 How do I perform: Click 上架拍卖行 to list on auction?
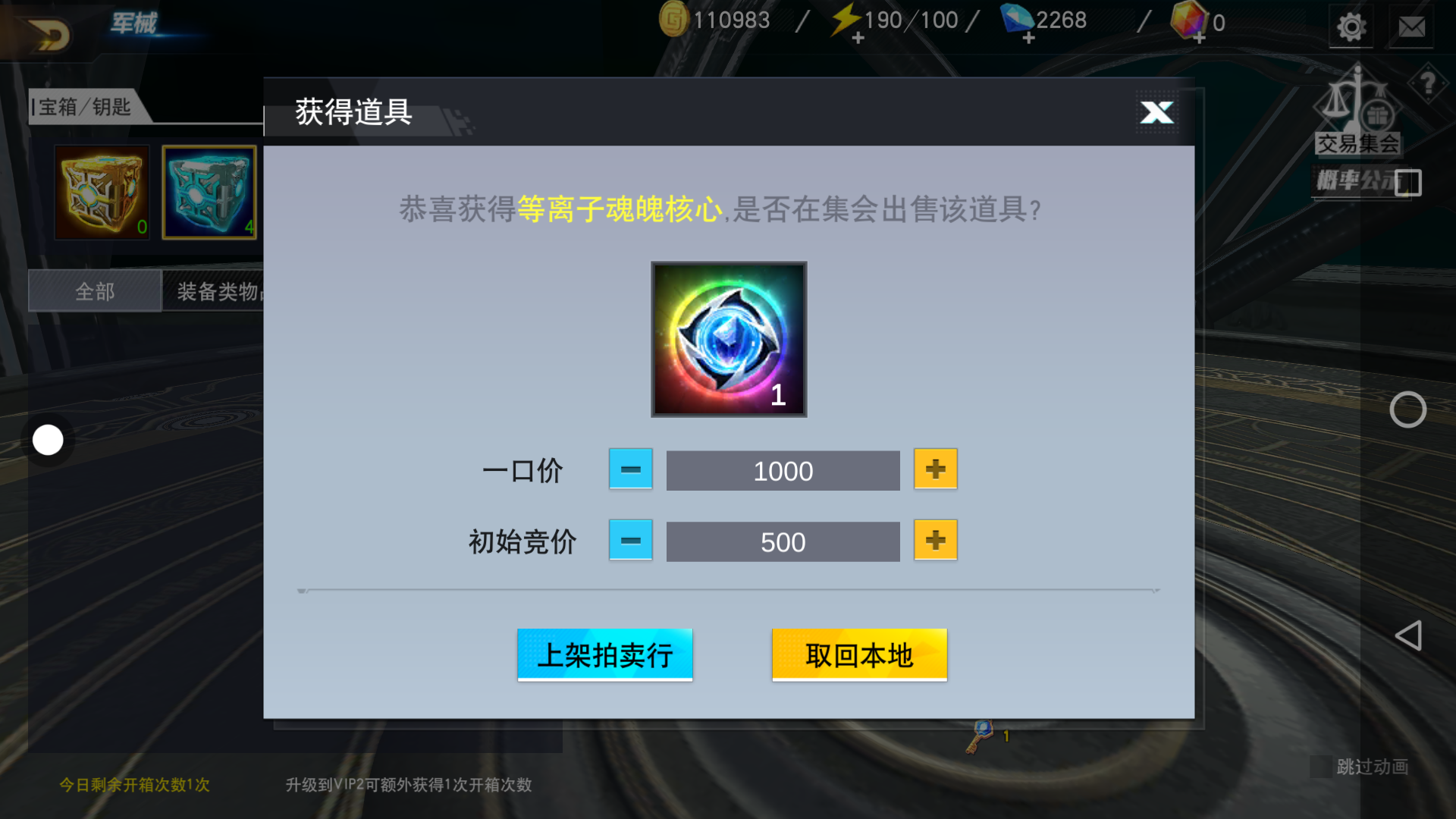(604, 655)
